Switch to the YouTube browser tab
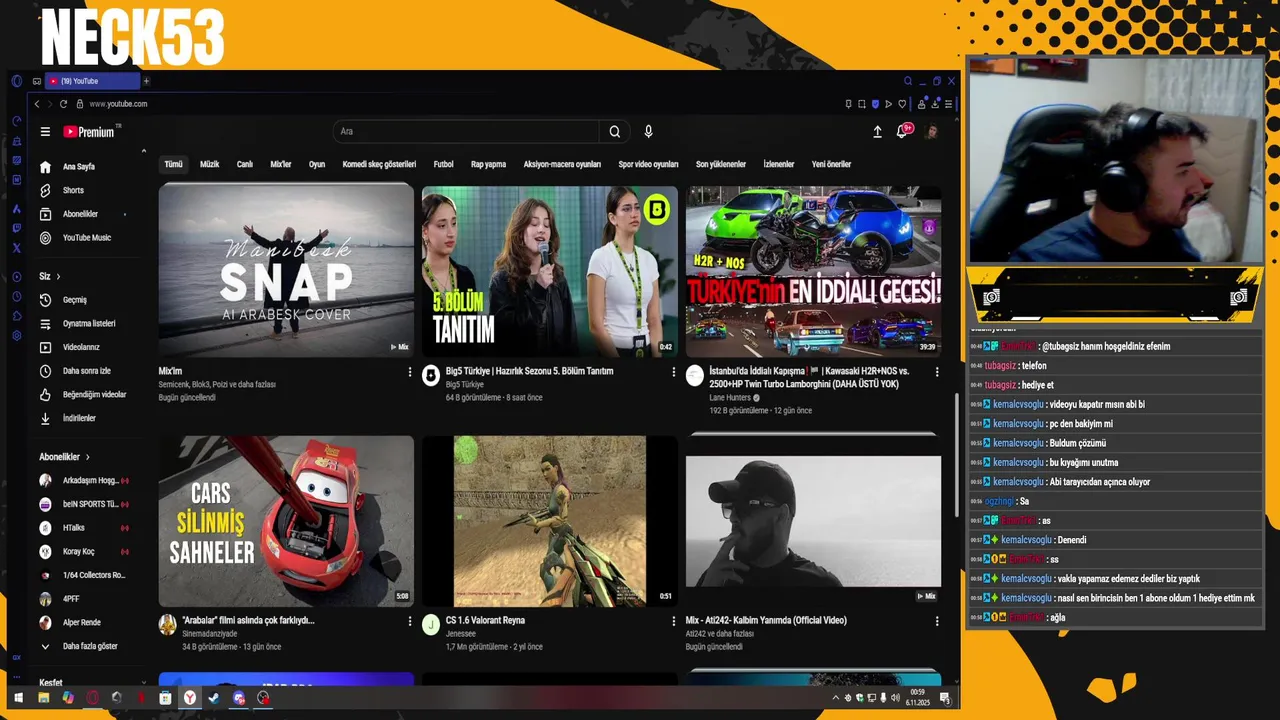Screen dimensions: 1280x720 coord(92,81)
